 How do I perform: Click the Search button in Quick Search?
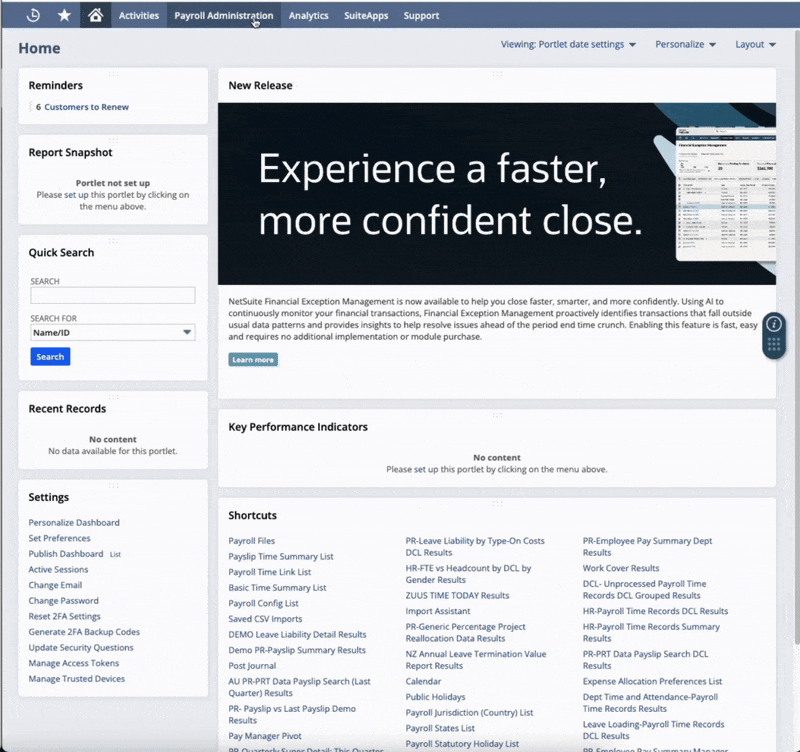49,356
